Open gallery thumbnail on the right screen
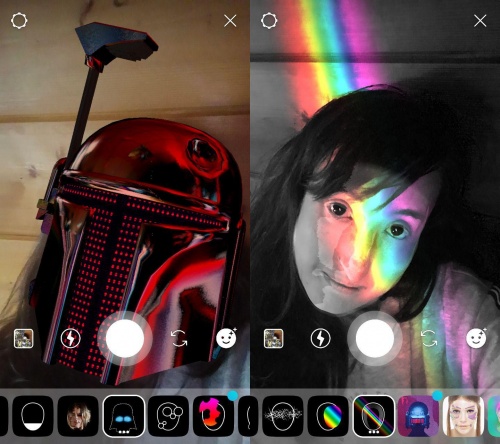The width and height of the screenshot is (500, 444). point(274,338)
